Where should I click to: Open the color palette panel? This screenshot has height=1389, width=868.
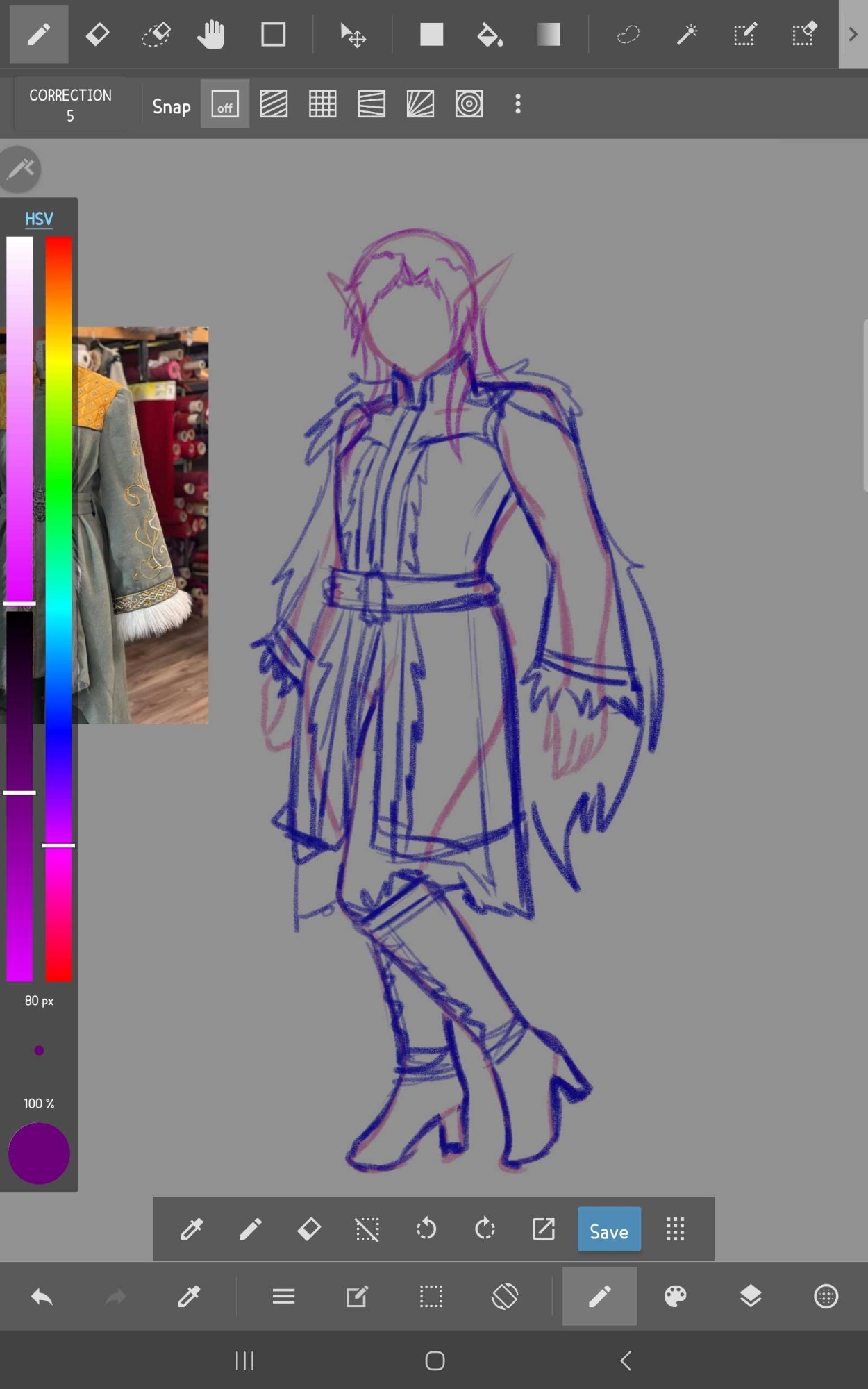[x=675, y=1296]
